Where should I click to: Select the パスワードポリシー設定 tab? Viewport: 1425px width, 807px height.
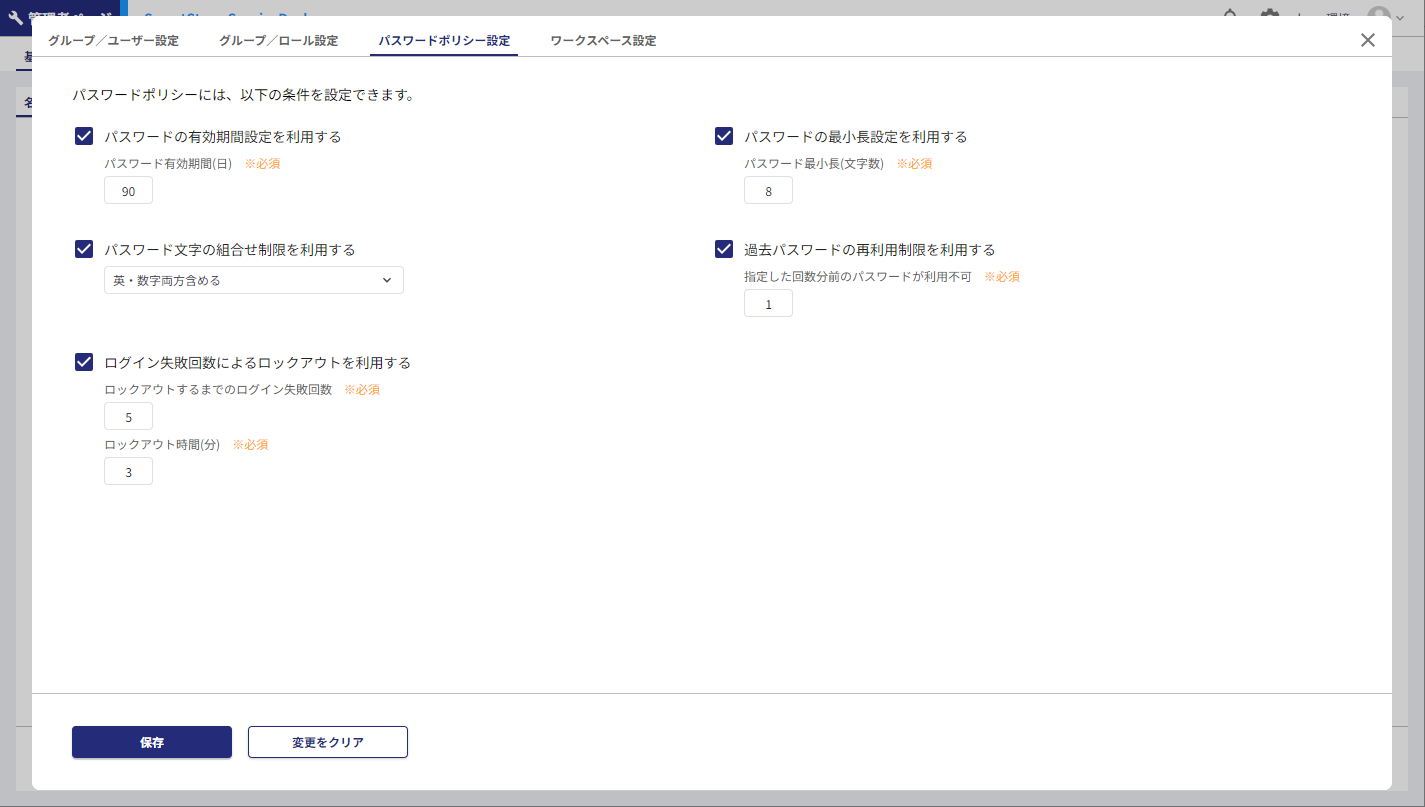444,41
